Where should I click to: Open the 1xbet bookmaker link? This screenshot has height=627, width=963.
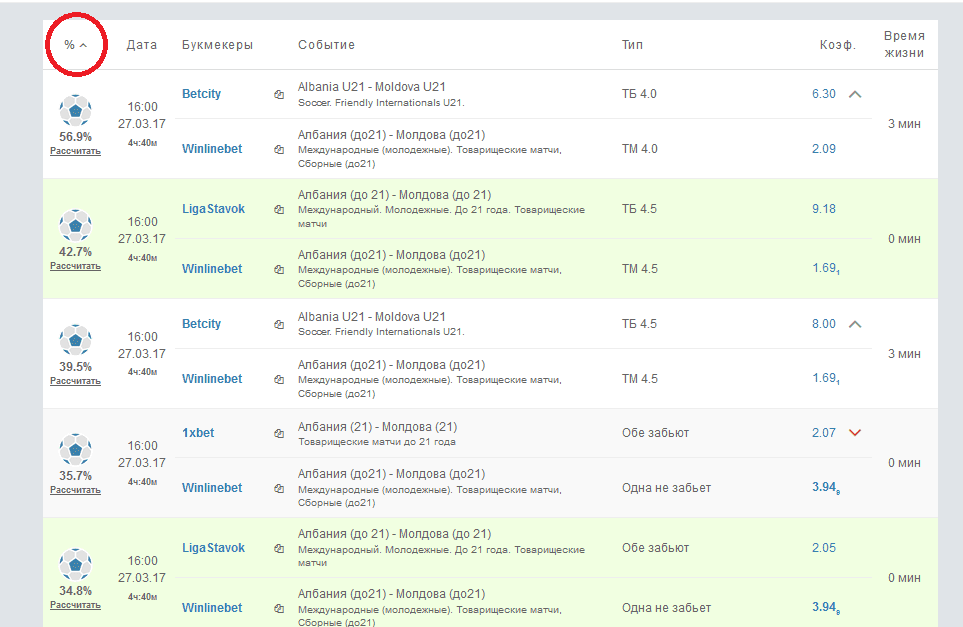coord(198,433)
